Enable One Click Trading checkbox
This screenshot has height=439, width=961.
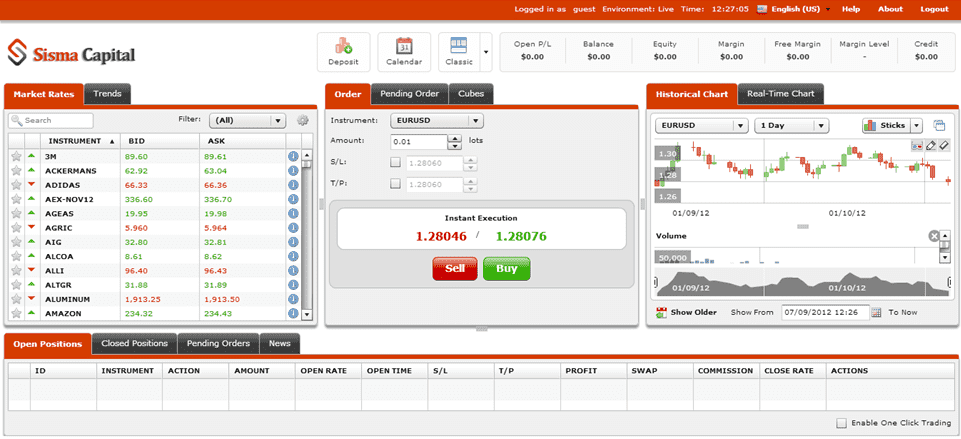click(841, 423)
